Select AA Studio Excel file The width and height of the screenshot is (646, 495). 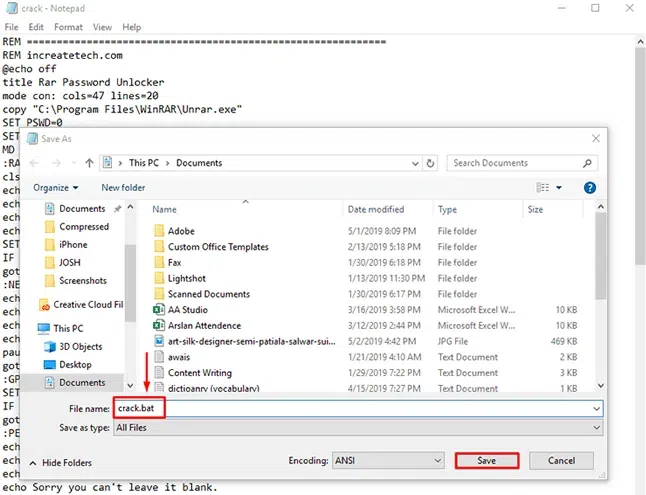(x=180, y=310)
